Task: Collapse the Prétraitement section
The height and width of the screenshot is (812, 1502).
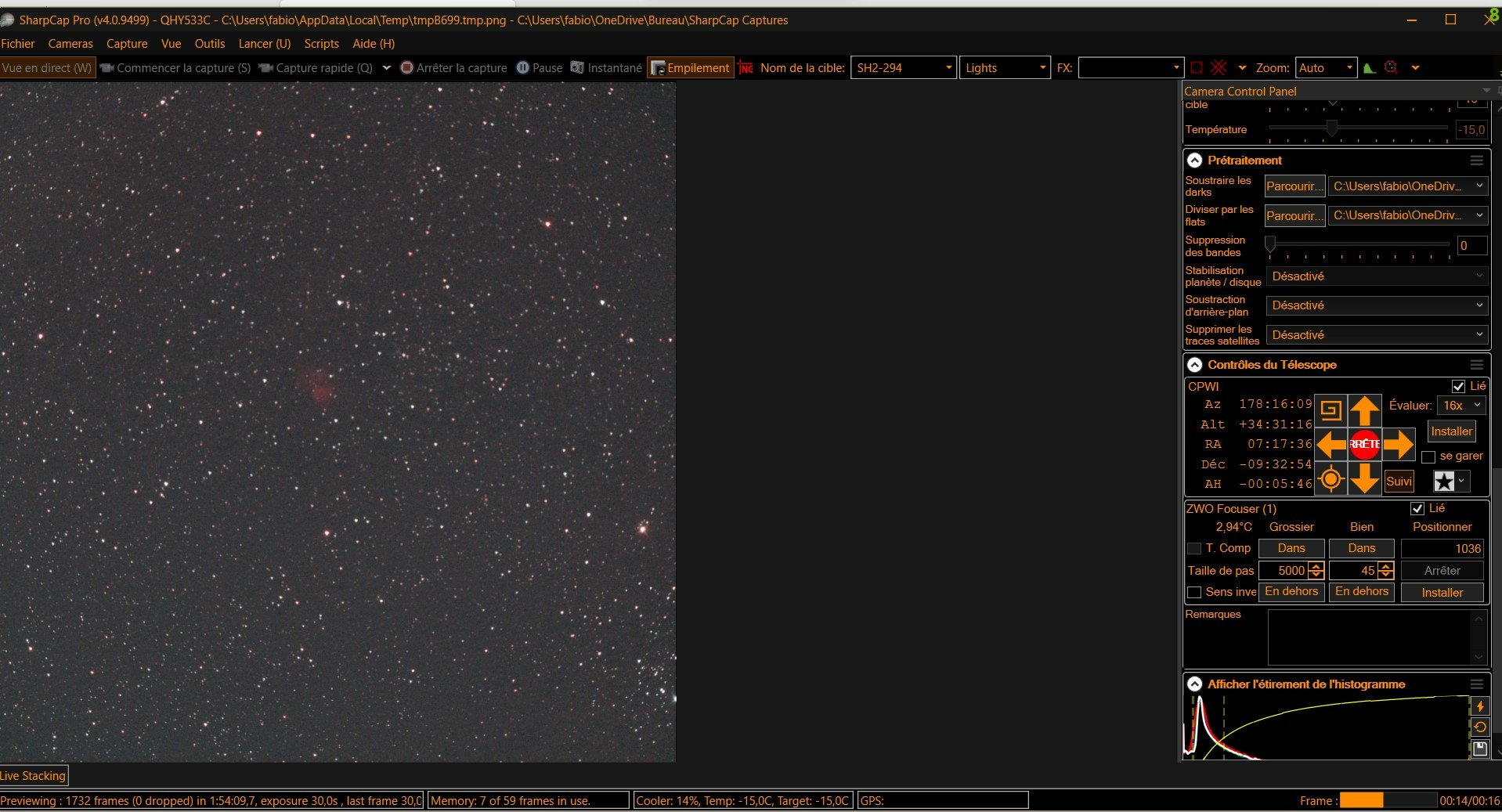Action: 1194,161
